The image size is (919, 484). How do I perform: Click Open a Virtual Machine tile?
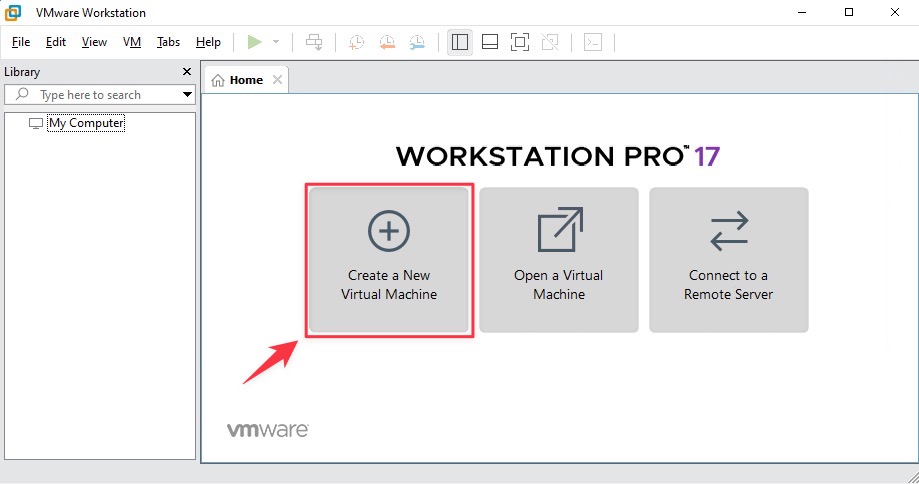point(559,260)
